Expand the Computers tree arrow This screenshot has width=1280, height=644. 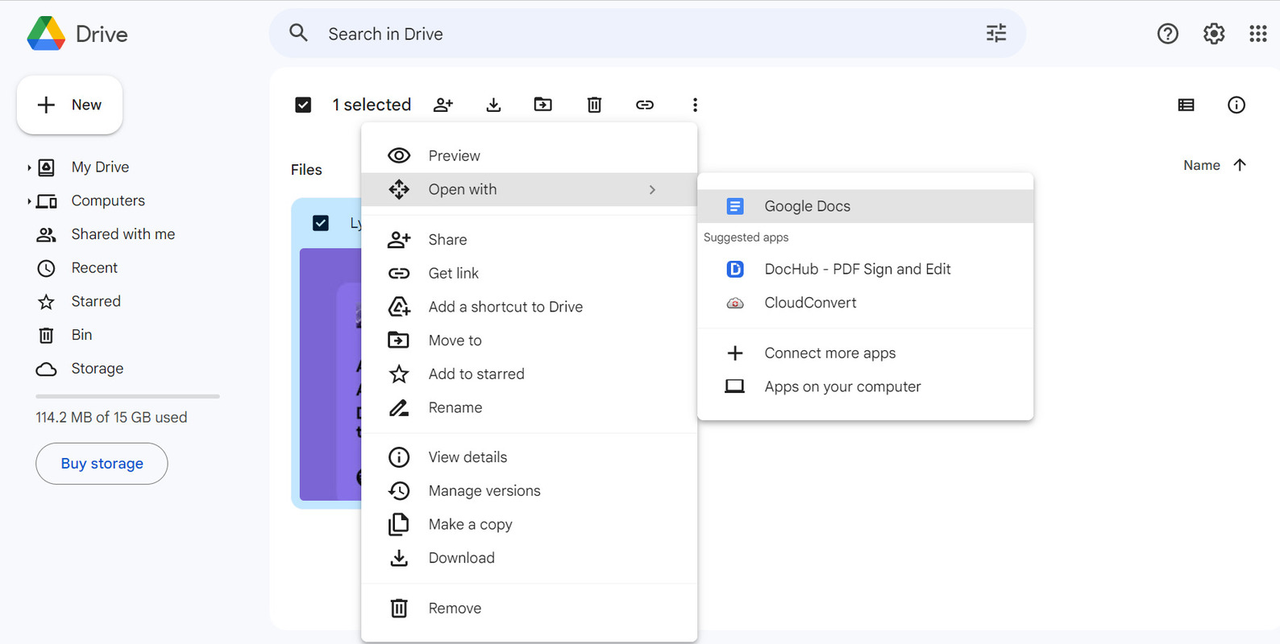tap(29, 202)
